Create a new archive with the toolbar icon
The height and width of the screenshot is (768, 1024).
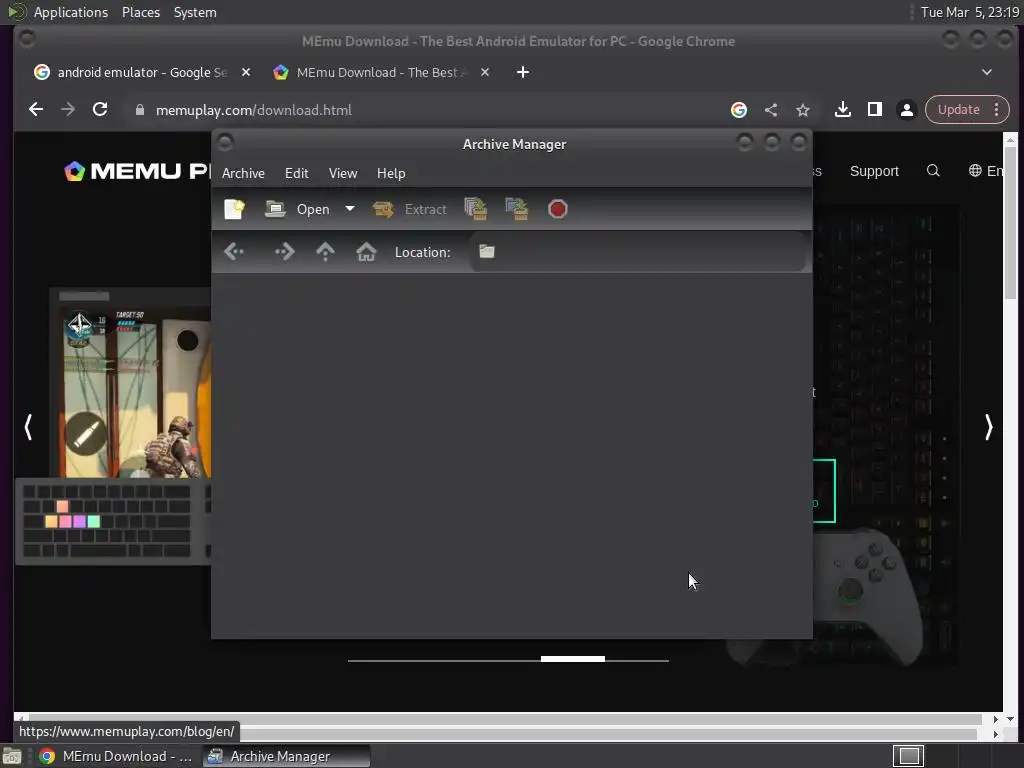pyautogui.click(x=234, y=209)
